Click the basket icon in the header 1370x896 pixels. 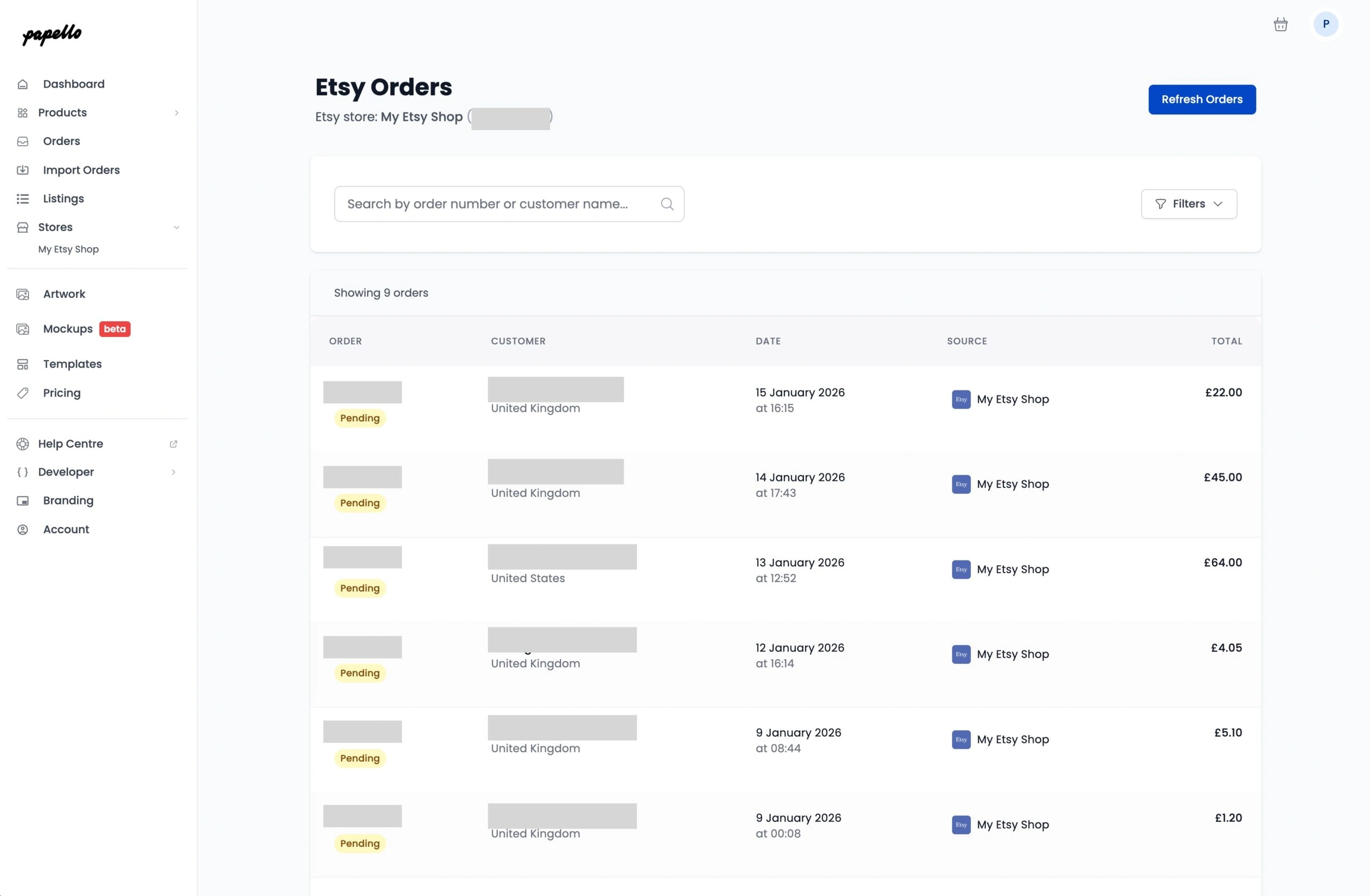1280,23
